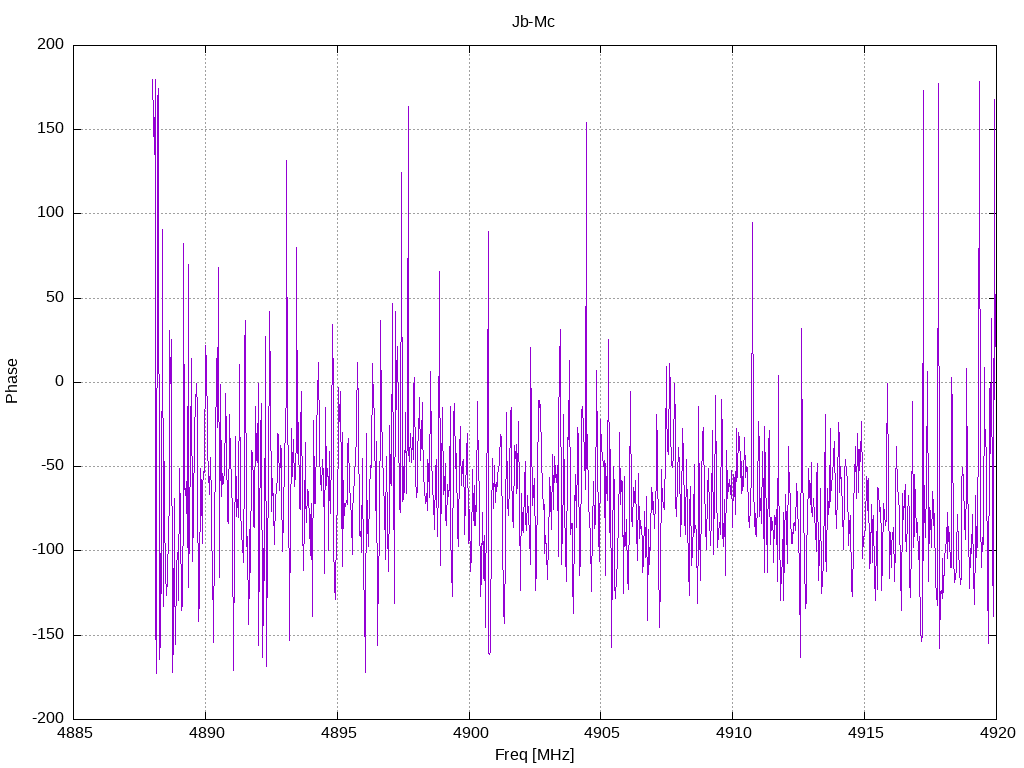Click the x-axis tick label '4910'
The height and width of the screenshot is (768, 1024).
pyautogui.click(x=733, y=733)
